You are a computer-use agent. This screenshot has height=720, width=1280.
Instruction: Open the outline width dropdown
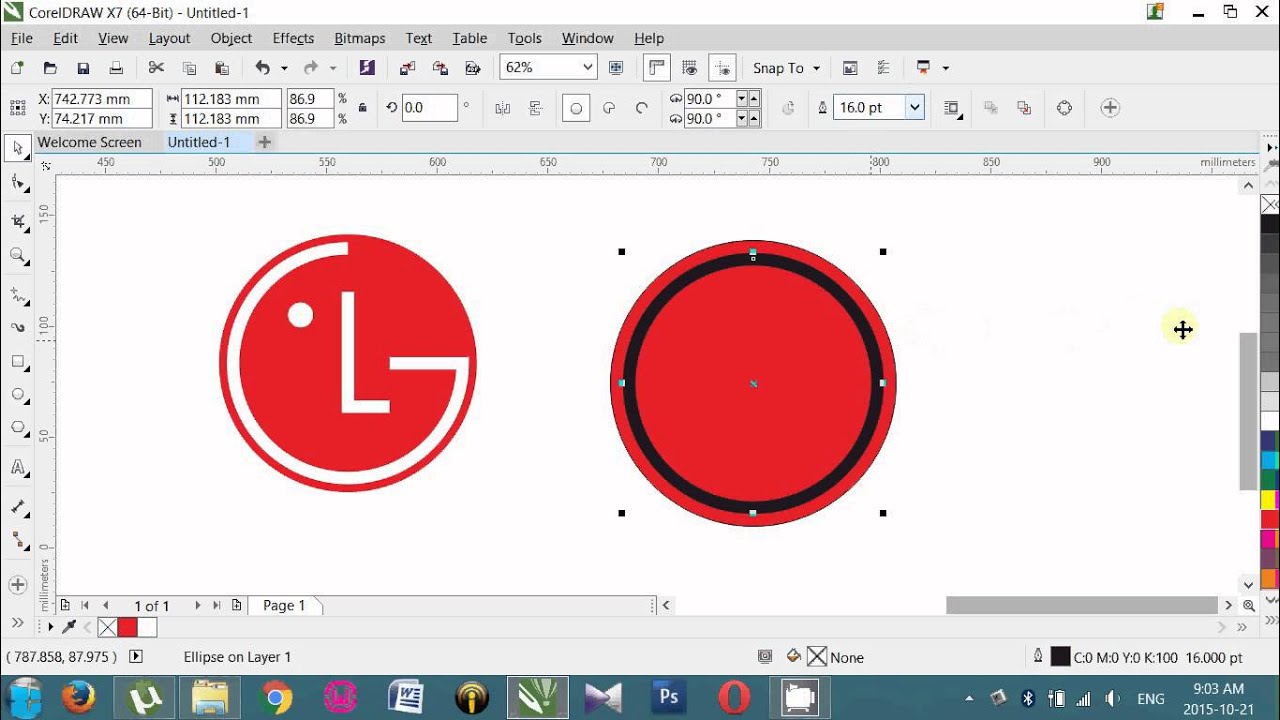[914, 108]
